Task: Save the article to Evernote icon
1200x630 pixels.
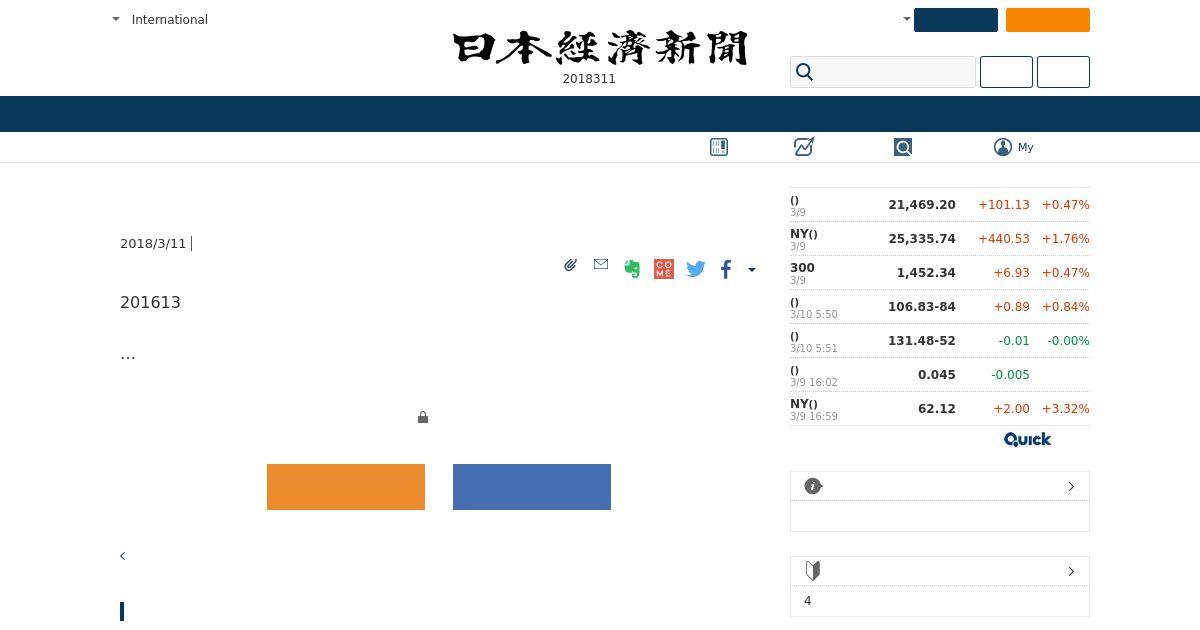Action: click(632, 268)
